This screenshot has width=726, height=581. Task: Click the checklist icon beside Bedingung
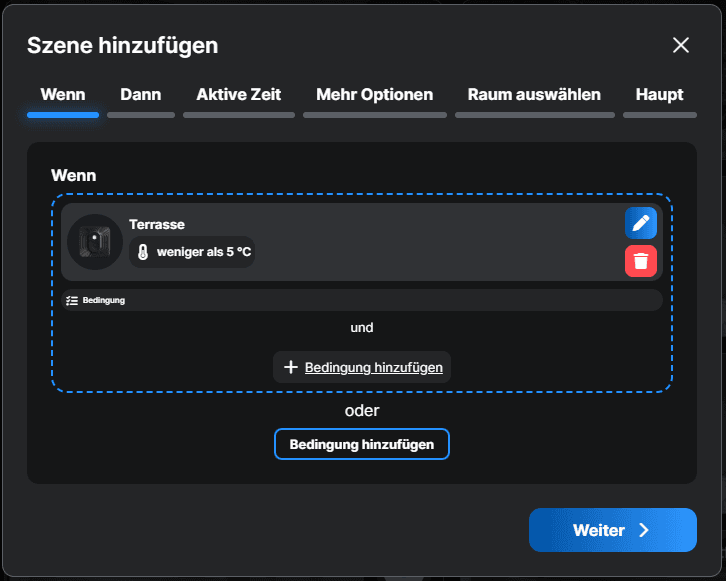click(72, 300)
